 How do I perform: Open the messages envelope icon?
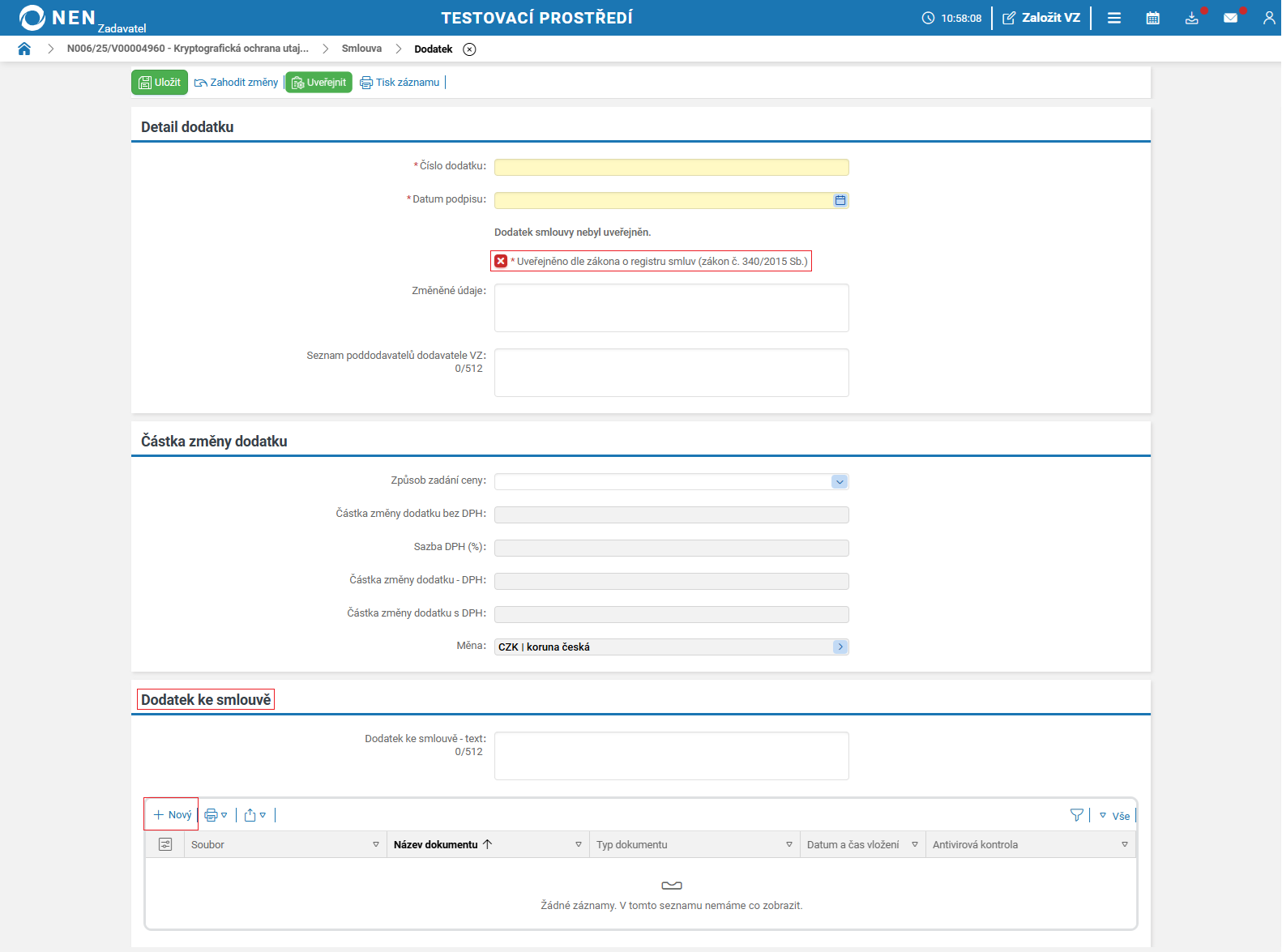point(1230,18)
